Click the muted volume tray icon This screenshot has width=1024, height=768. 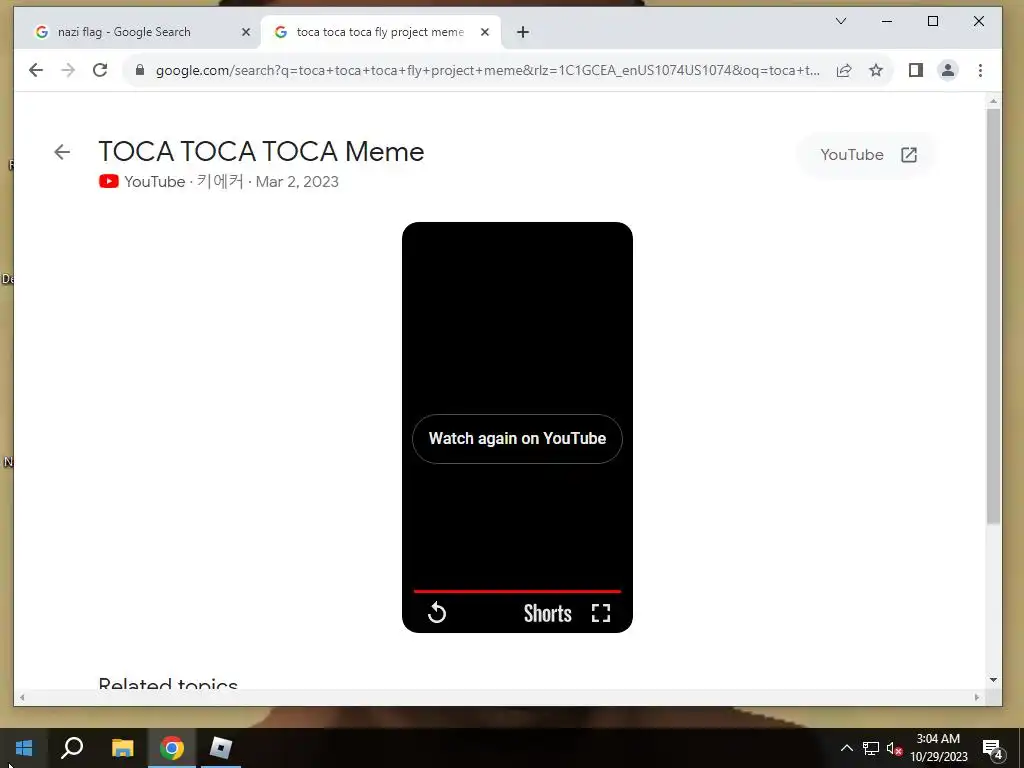point(895,748)
